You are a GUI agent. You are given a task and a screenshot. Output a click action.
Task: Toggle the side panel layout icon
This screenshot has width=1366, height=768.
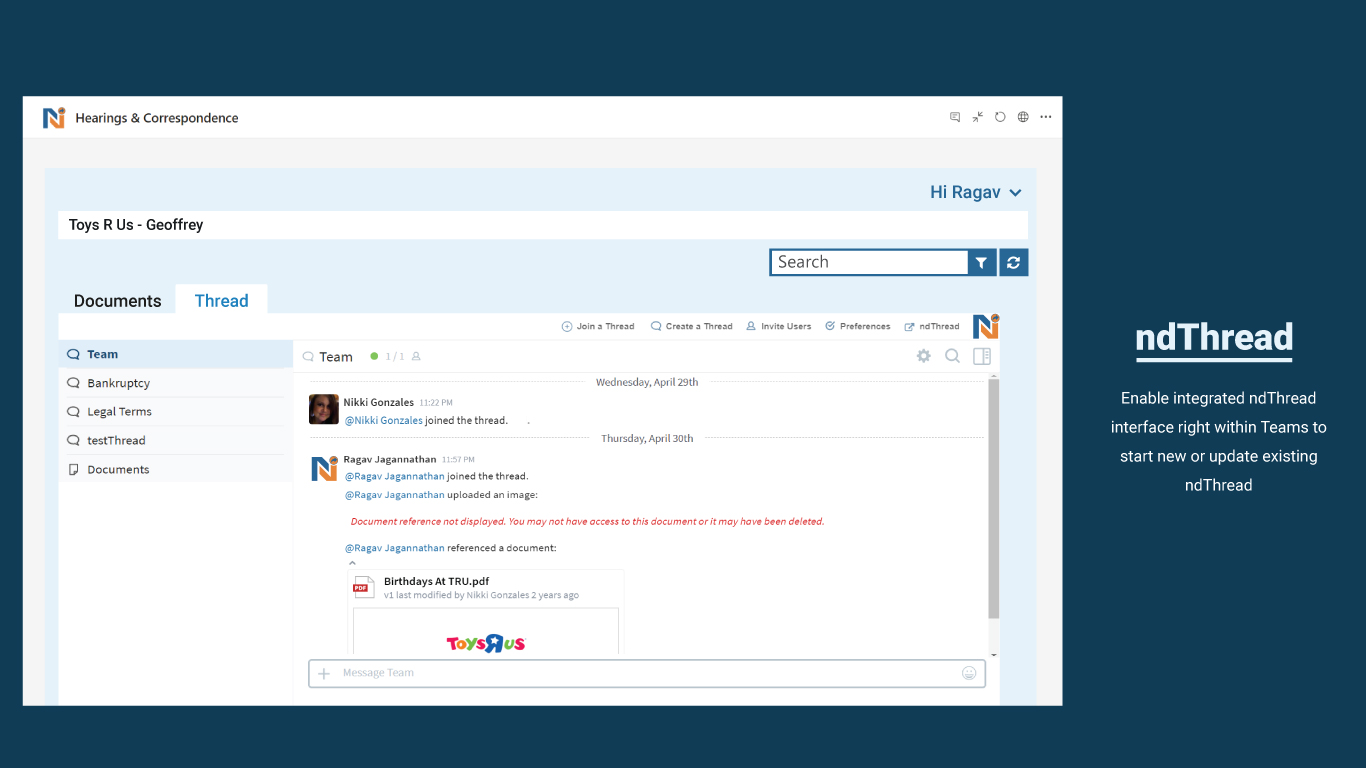click(982, 356)
